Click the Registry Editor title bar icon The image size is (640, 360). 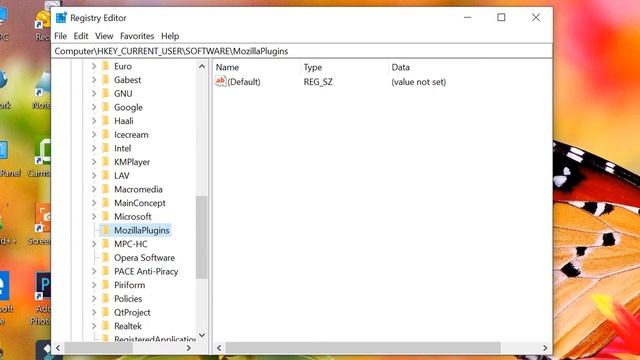(x=61, y=18)
